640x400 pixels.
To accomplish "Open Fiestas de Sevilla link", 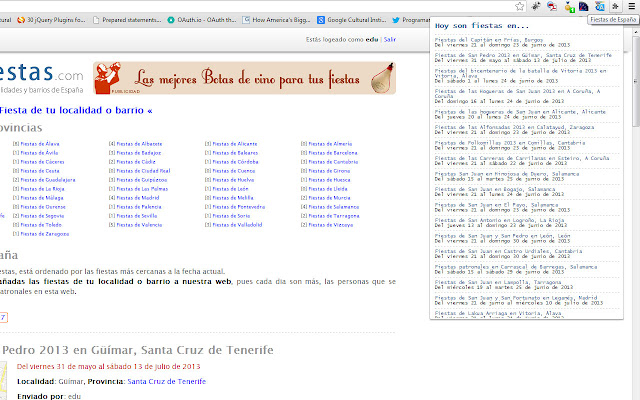I will click(x=137, y=216).
